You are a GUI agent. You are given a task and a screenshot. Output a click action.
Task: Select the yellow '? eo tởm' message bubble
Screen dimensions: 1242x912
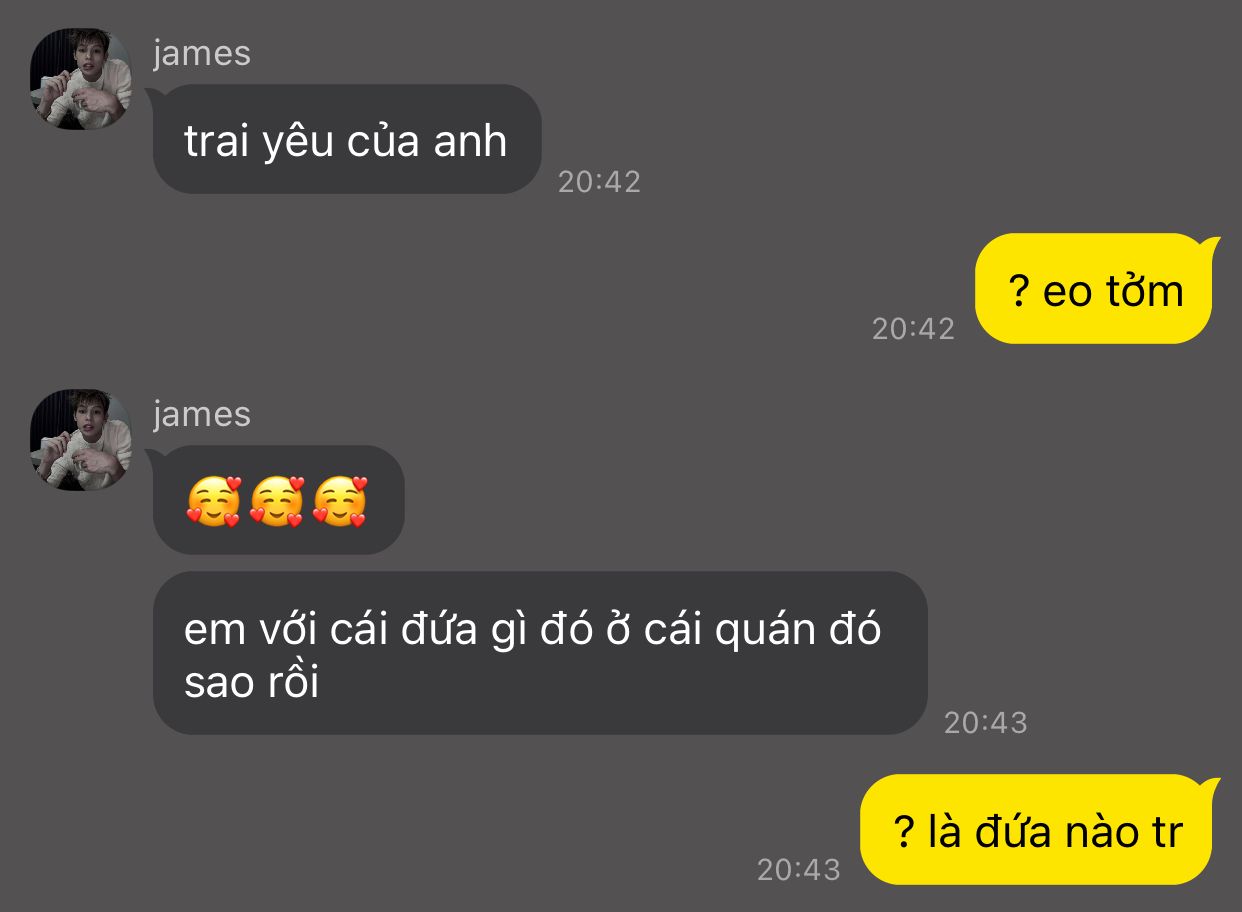(1096, 288)
